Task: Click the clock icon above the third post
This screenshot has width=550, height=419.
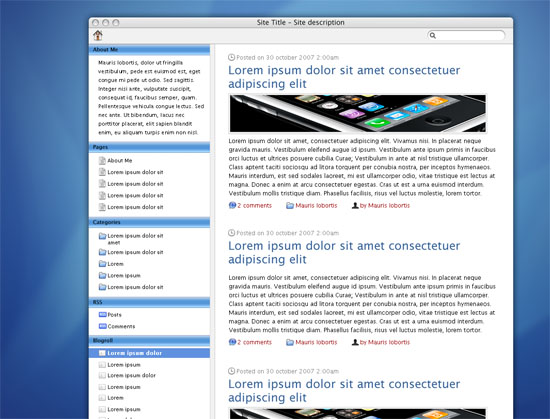Action: click(x=232, y=371)
